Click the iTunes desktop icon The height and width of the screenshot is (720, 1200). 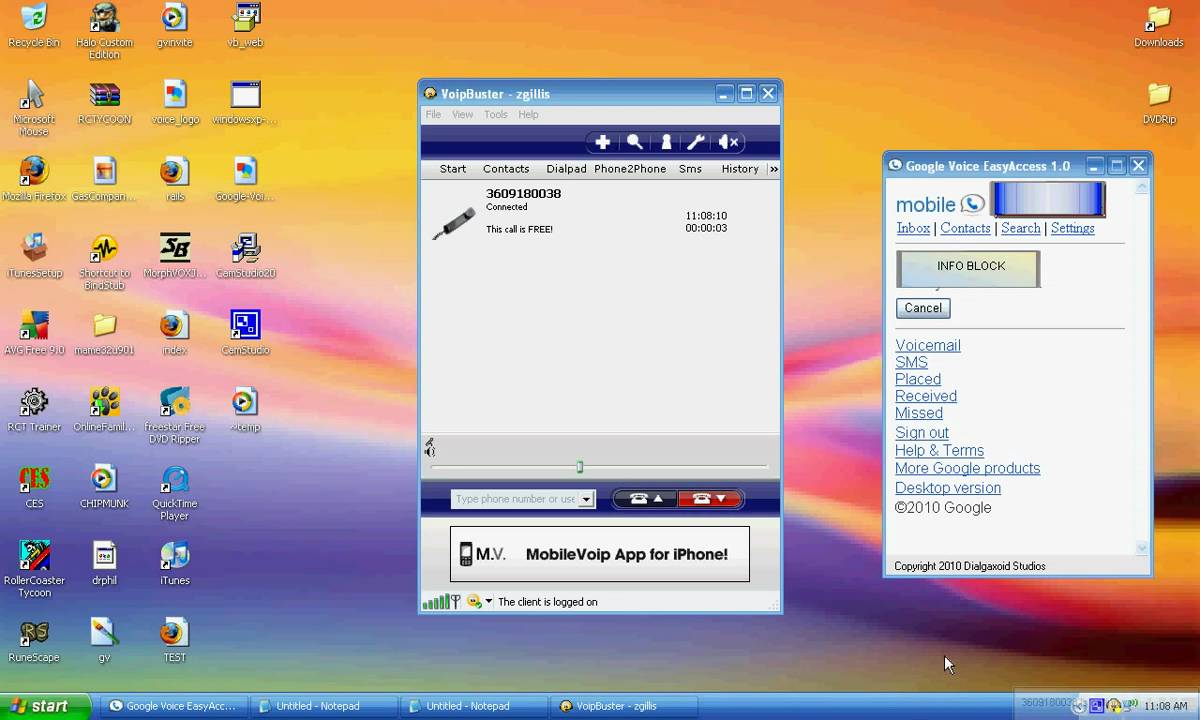pos(175,563)
